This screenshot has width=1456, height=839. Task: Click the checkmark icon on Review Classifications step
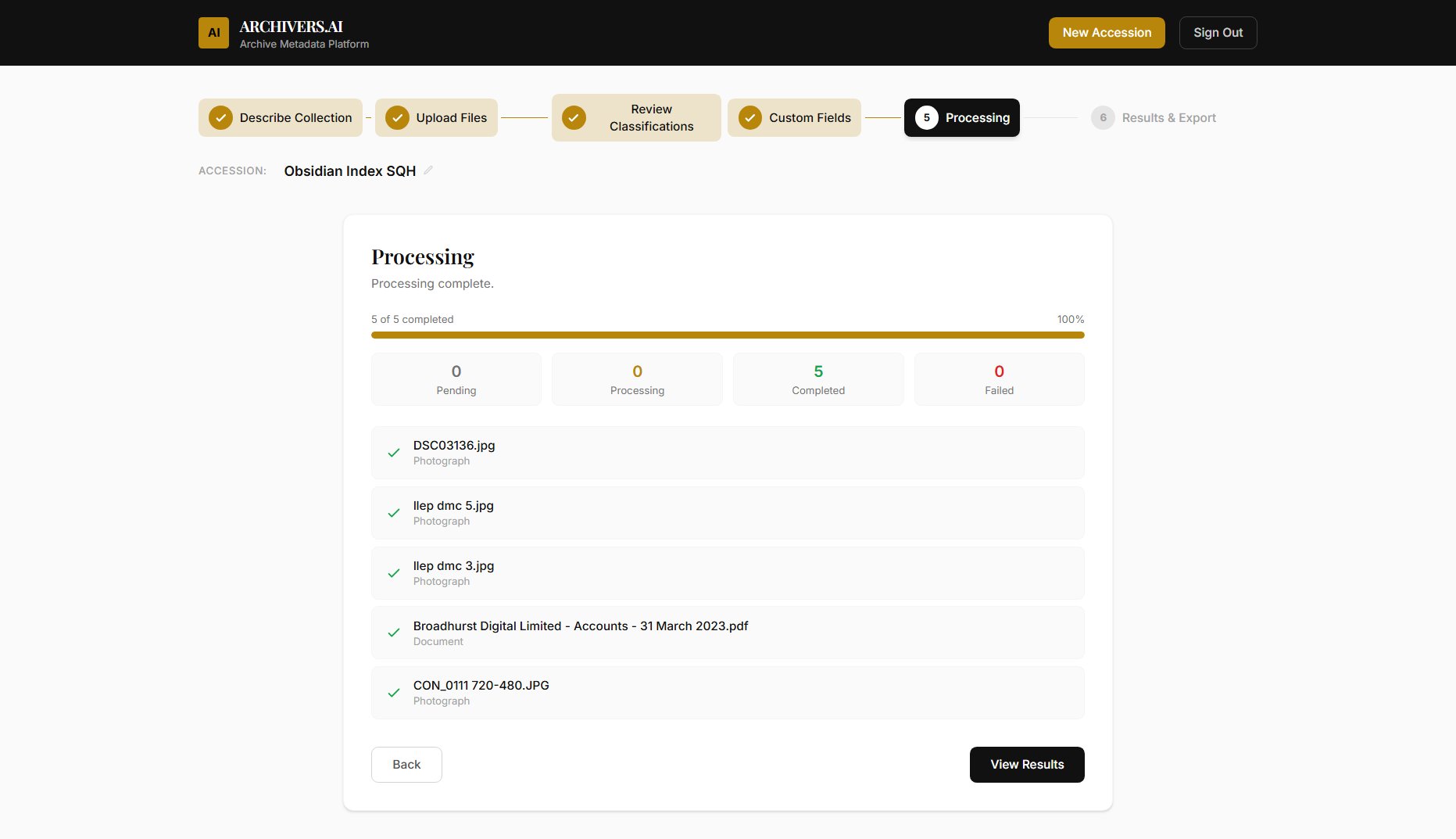[x=574, y=117]
